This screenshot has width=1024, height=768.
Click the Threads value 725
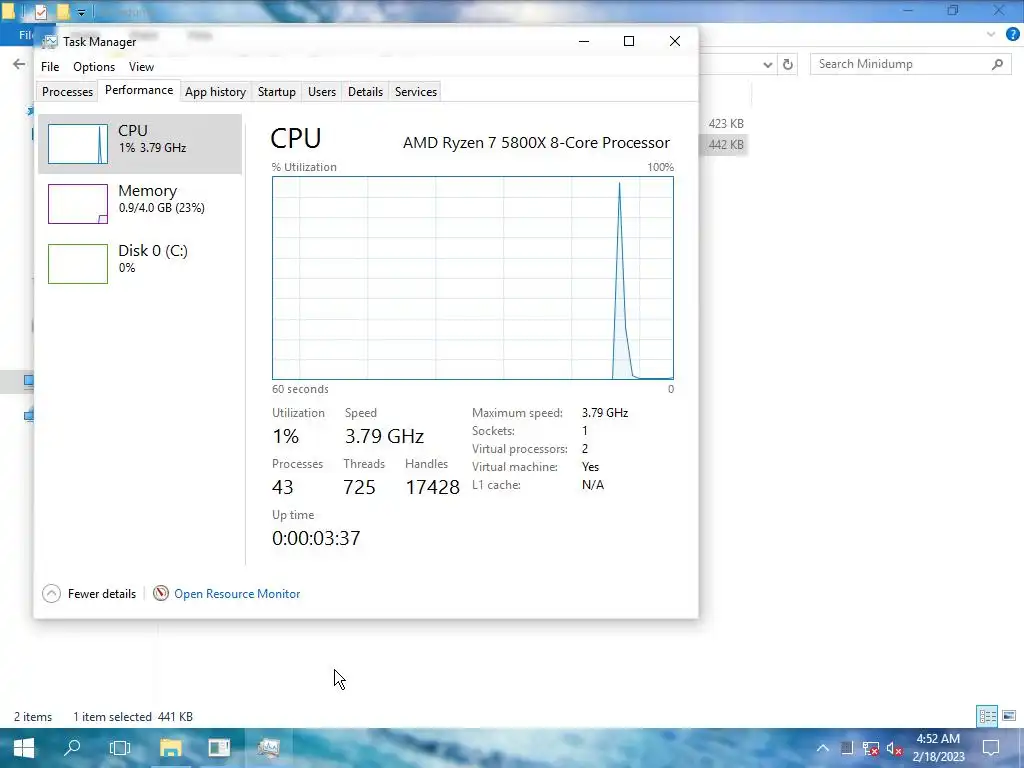(359, 487)
